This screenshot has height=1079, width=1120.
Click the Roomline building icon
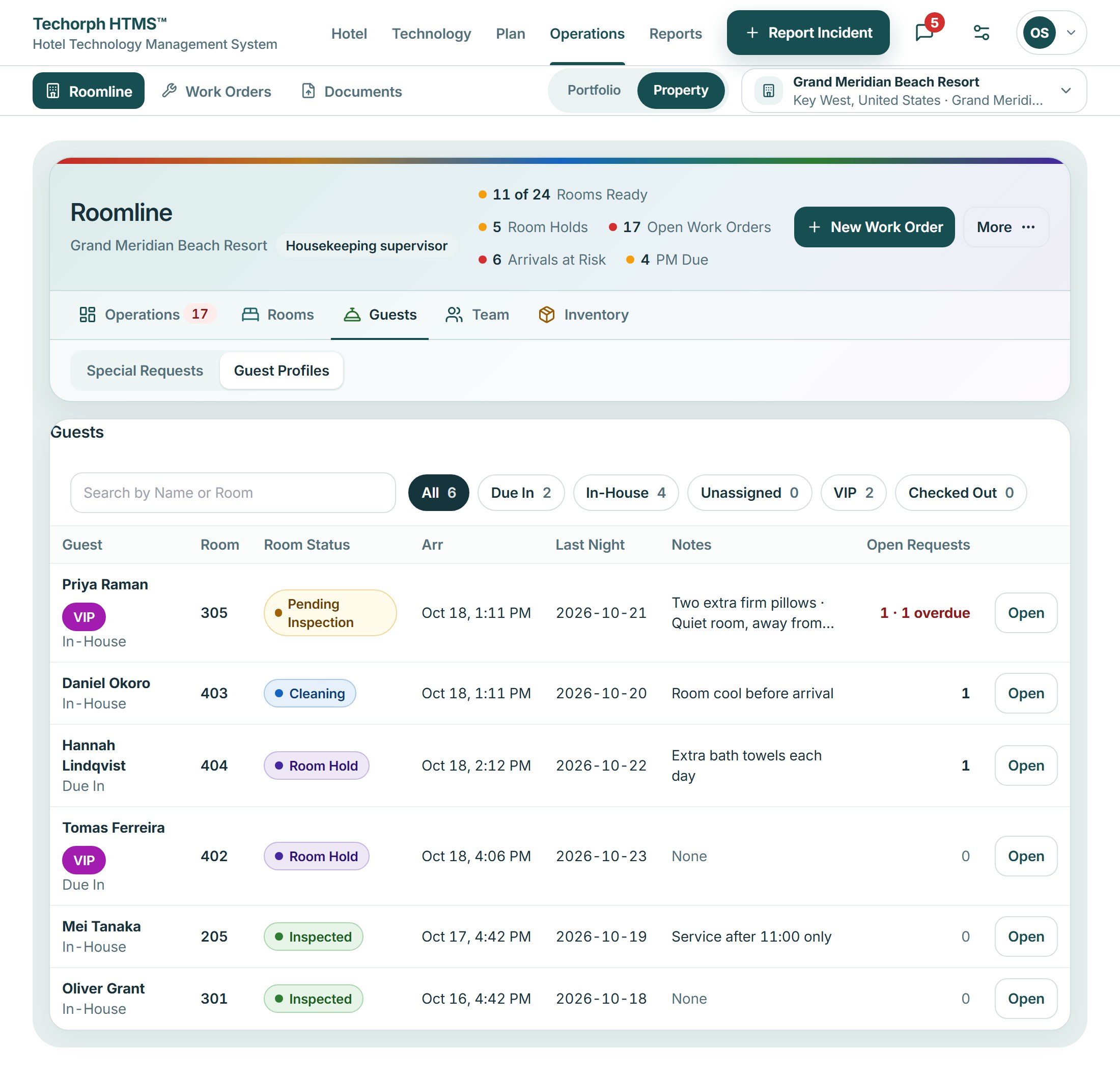[x=52, y=91]
